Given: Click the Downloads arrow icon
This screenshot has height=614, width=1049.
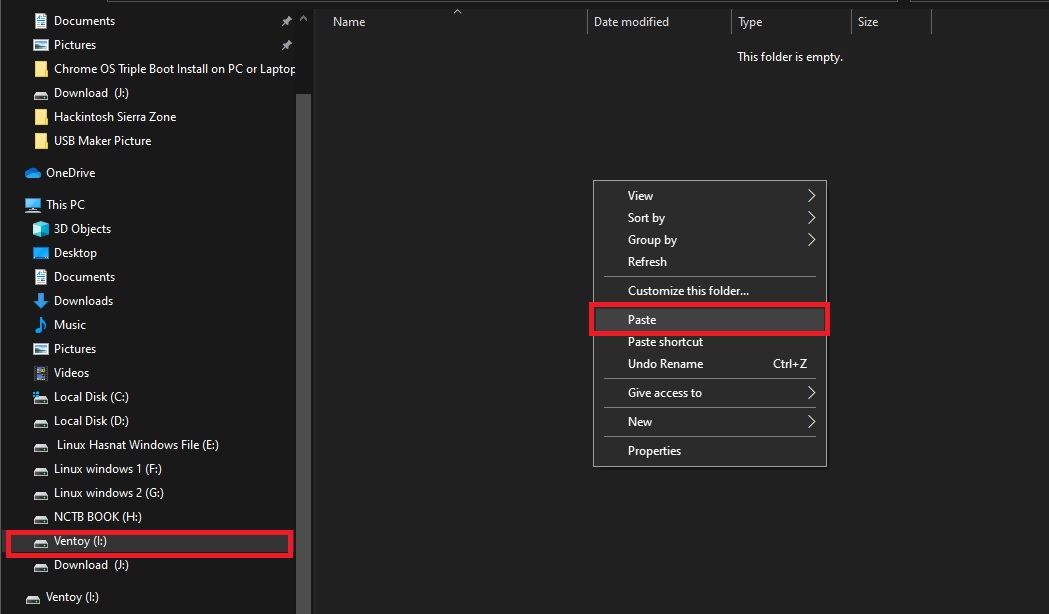Looking at the screenshot, I should (41, 301).
